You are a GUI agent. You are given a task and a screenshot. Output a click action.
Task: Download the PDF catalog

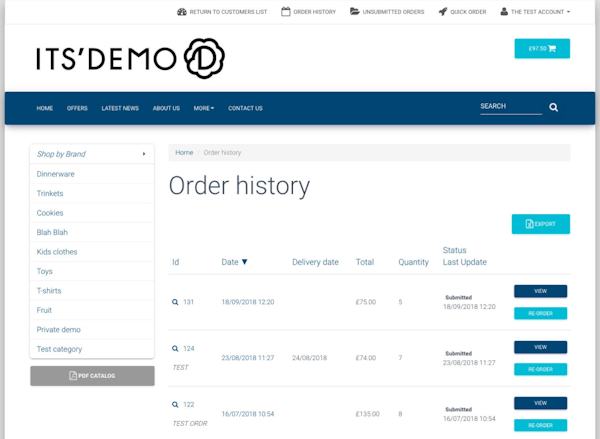tap(92, 376)
